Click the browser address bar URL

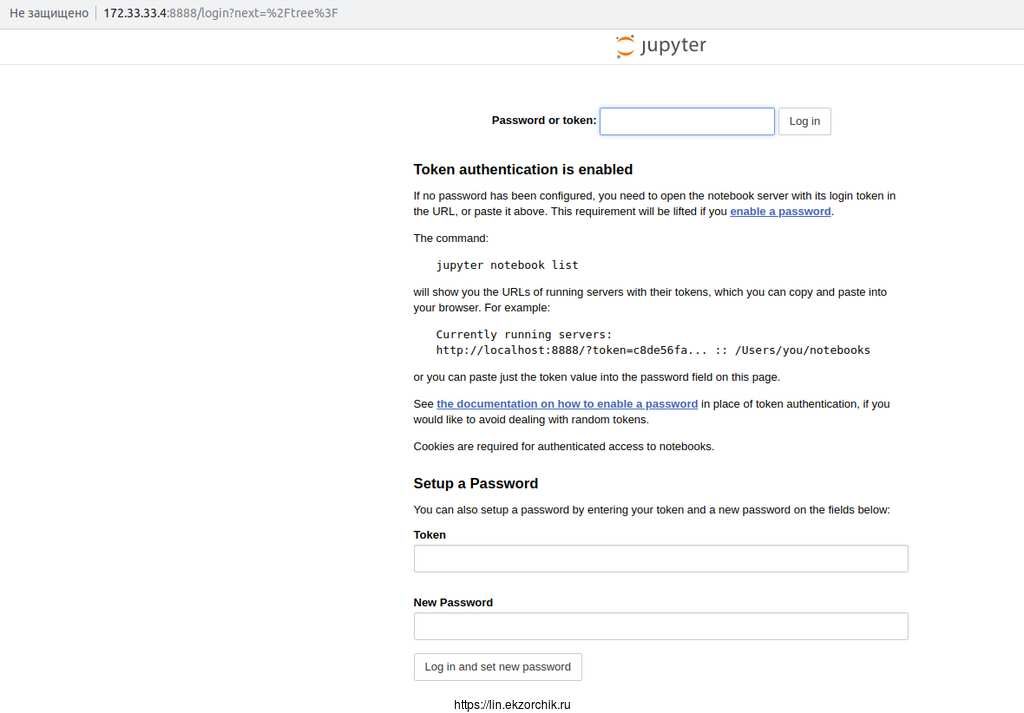[221, 13]
